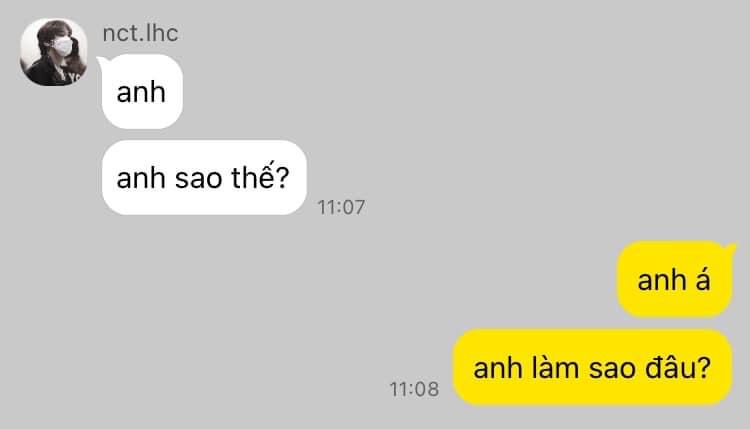Click the first "anh" in "anh làm sao đâu?"

[x=498, y=368]
